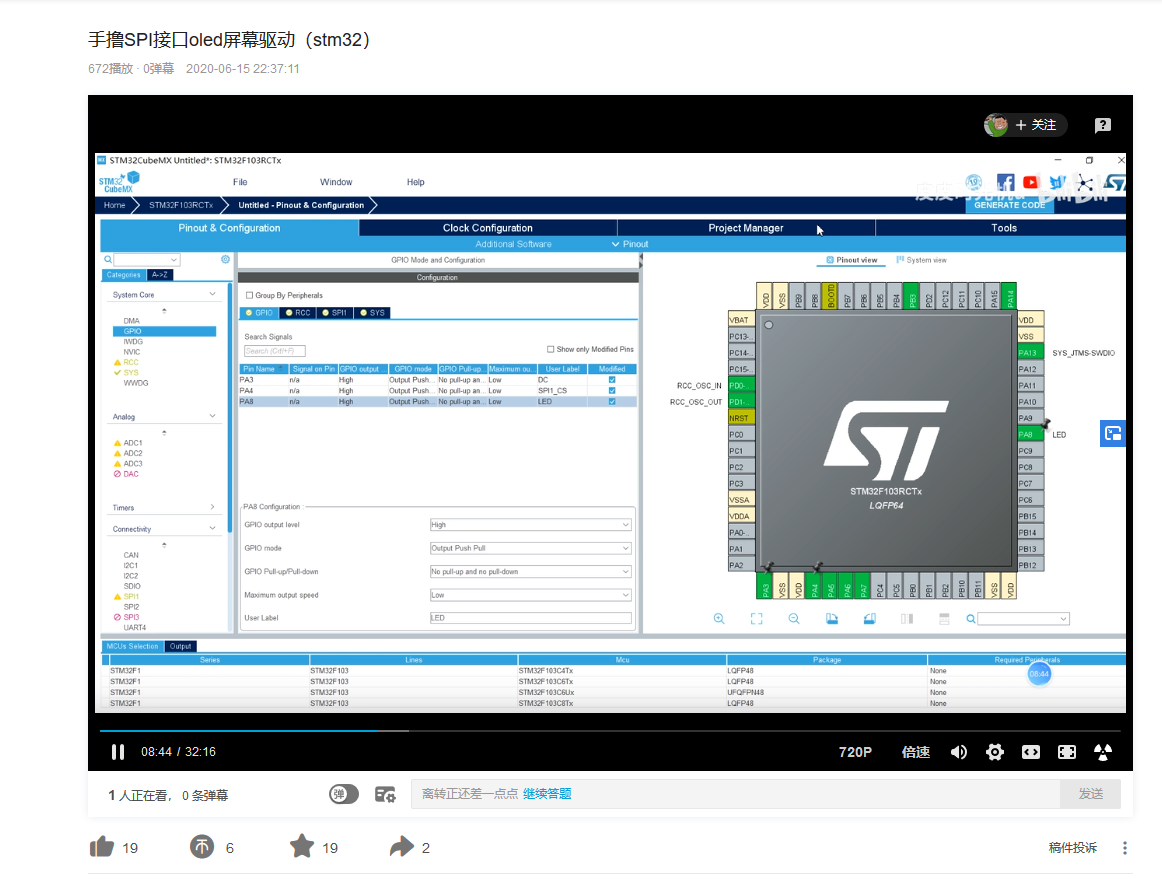Open the left panel settings gear icon
The width and height of the screenshot is (1162, 879).
225,259
